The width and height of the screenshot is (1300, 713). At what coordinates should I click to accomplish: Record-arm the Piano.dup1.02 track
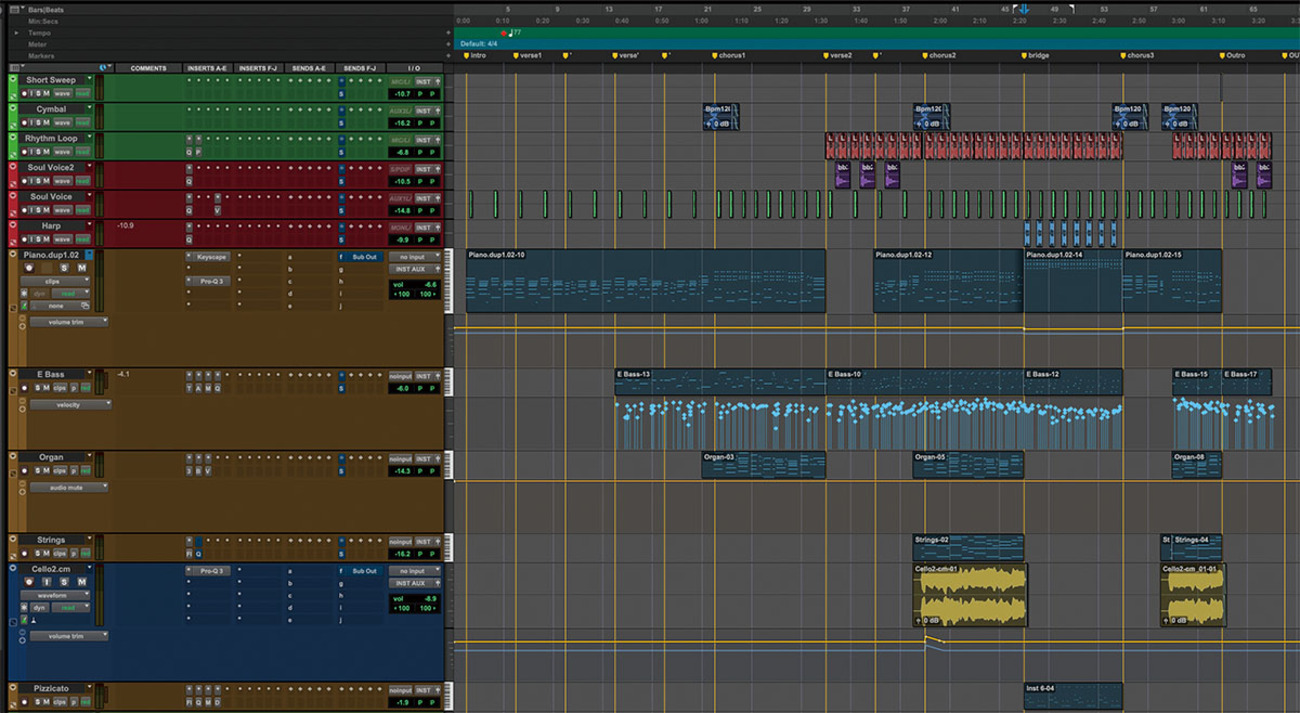click(x=29, y=268)
